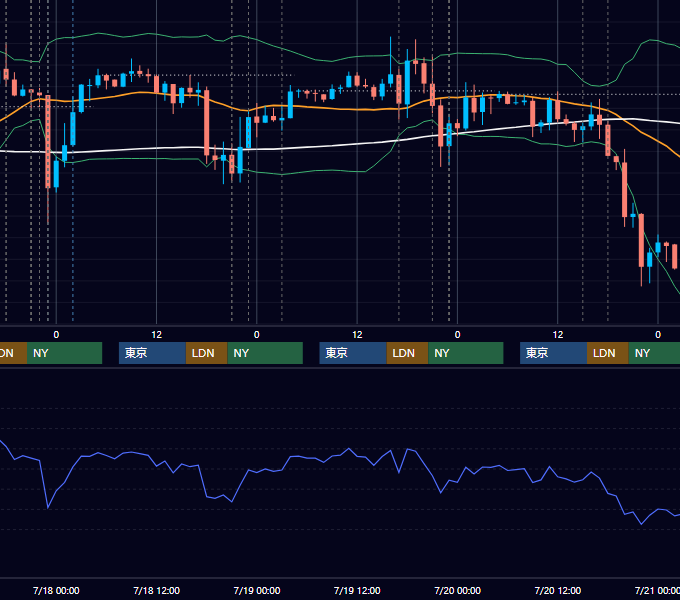Click the hour label 0 above 7/19 00:00
The height and width of the screenshot is (600, 680).
tap(257, 335)
